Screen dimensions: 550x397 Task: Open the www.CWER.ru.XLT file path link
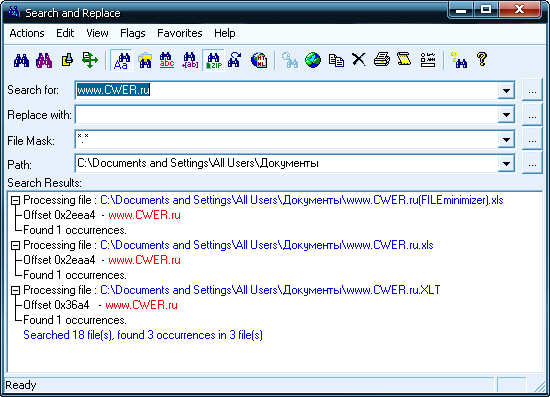tap(270, 290)
